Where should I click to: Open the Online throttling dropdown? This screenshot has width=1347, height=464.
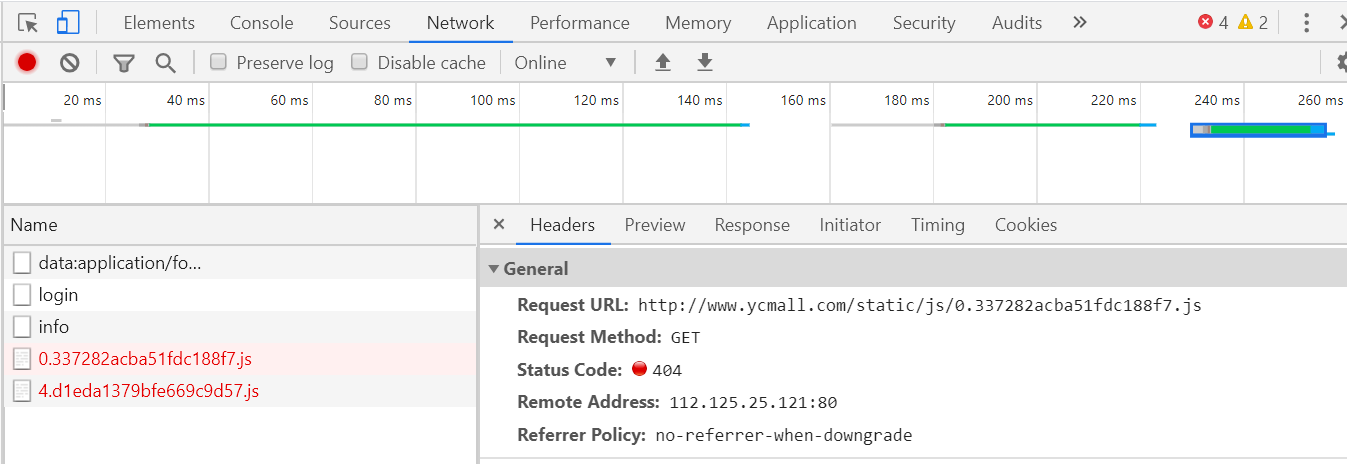click(x=565, y=63)
